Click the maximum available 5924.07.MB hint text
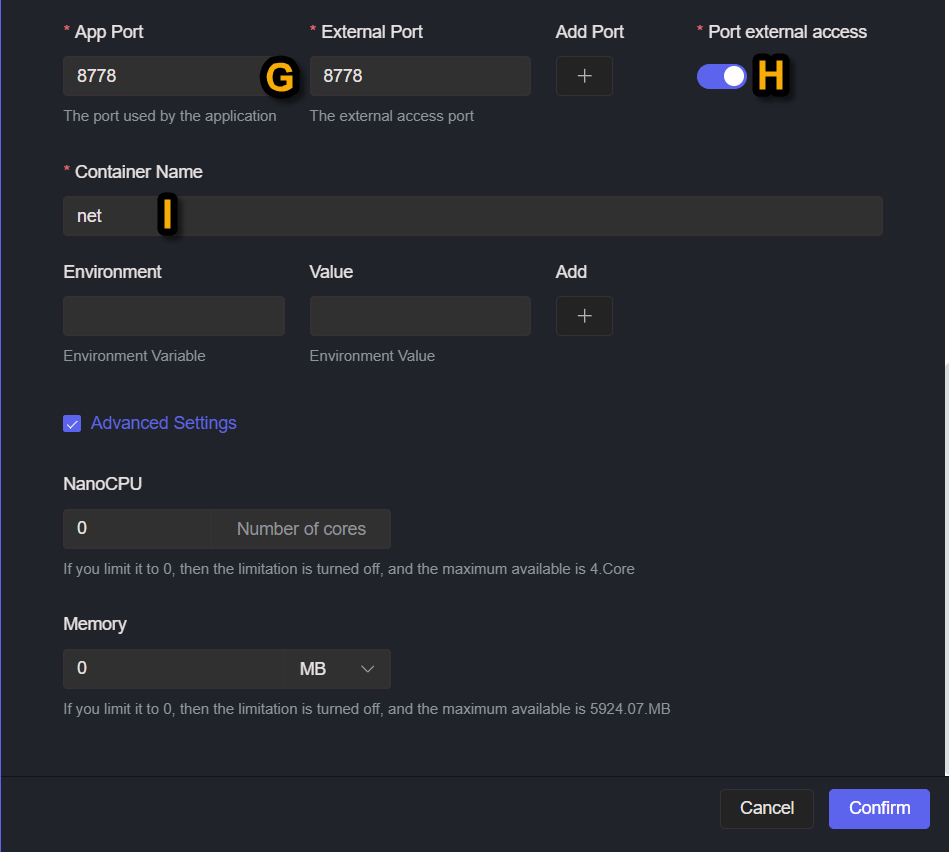The height and width of the screenshot is (852, 949). tap(367, 709)
